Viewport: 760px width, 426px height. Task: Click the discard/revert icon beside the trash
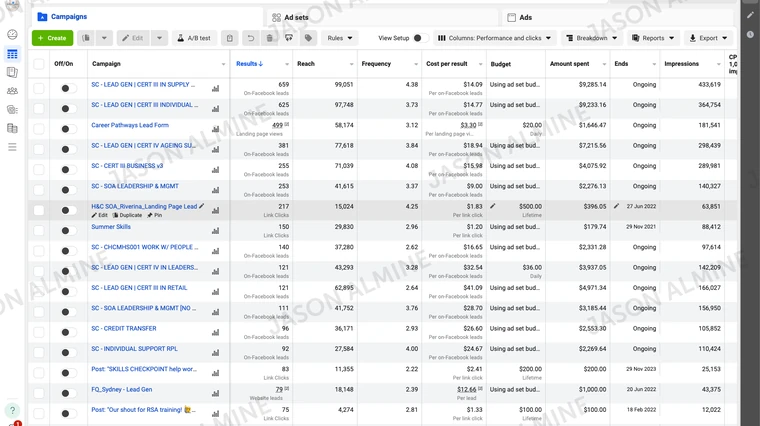(289, 38)
